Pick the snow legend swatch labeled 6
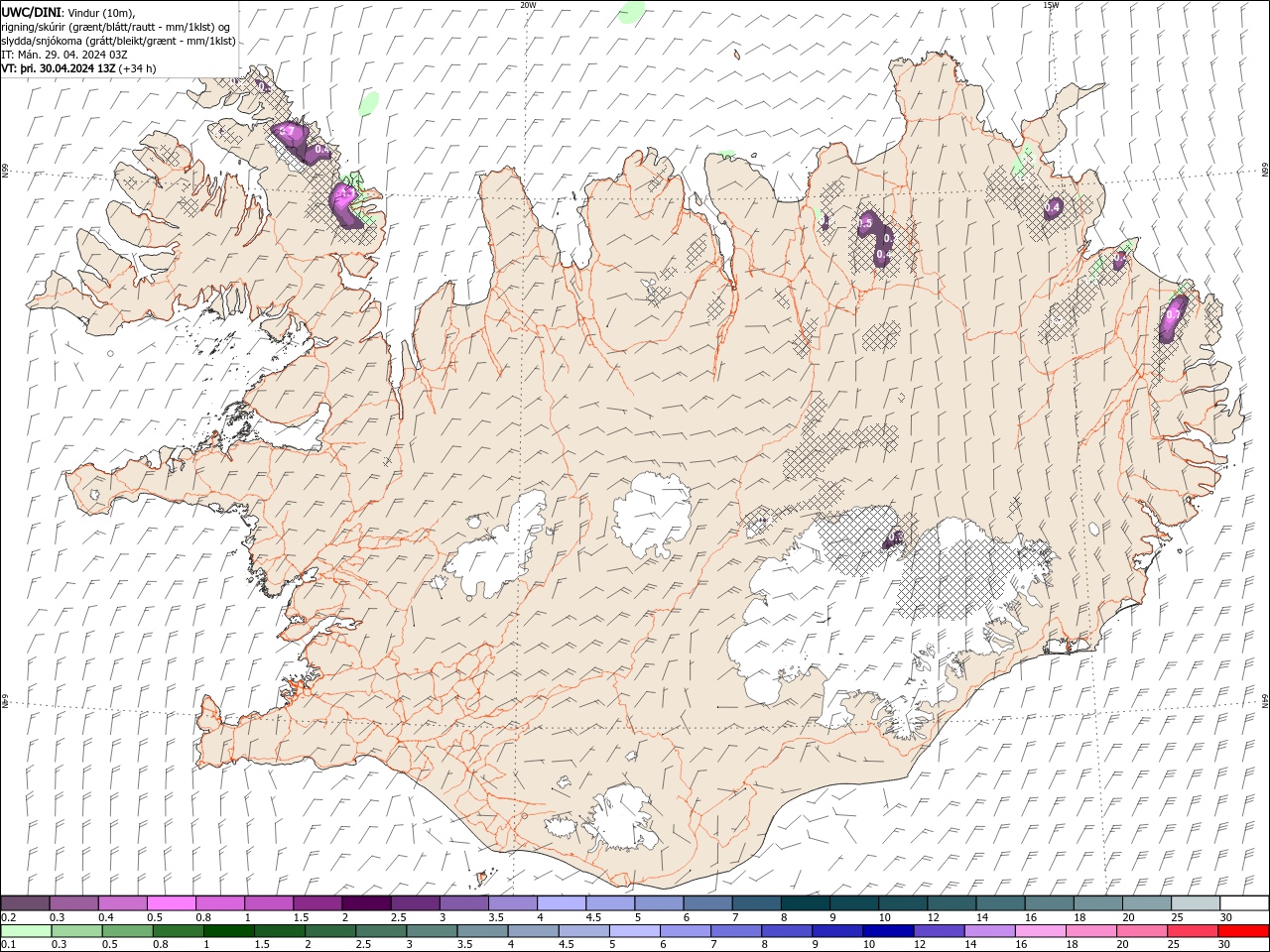 708,902
